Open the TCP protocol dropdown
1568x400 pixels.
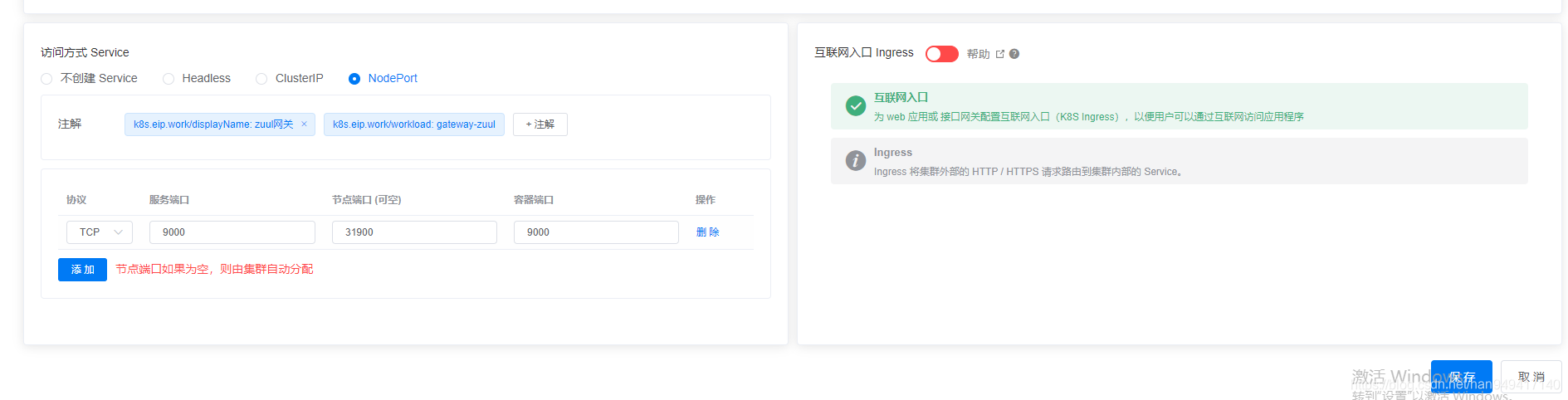coord(100,232)
